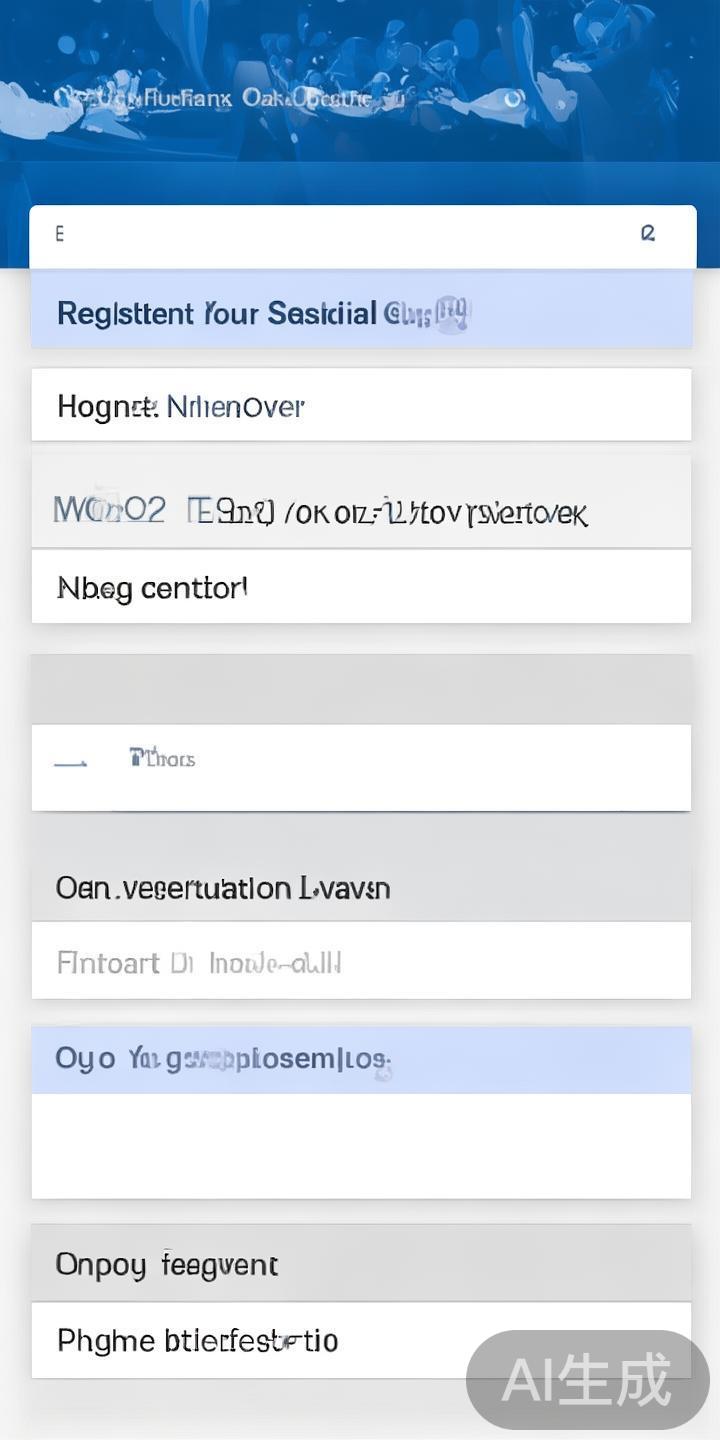Expand the "Onpoy feegvent" section header
The image size is (720, 1440).
point(360,1264)
